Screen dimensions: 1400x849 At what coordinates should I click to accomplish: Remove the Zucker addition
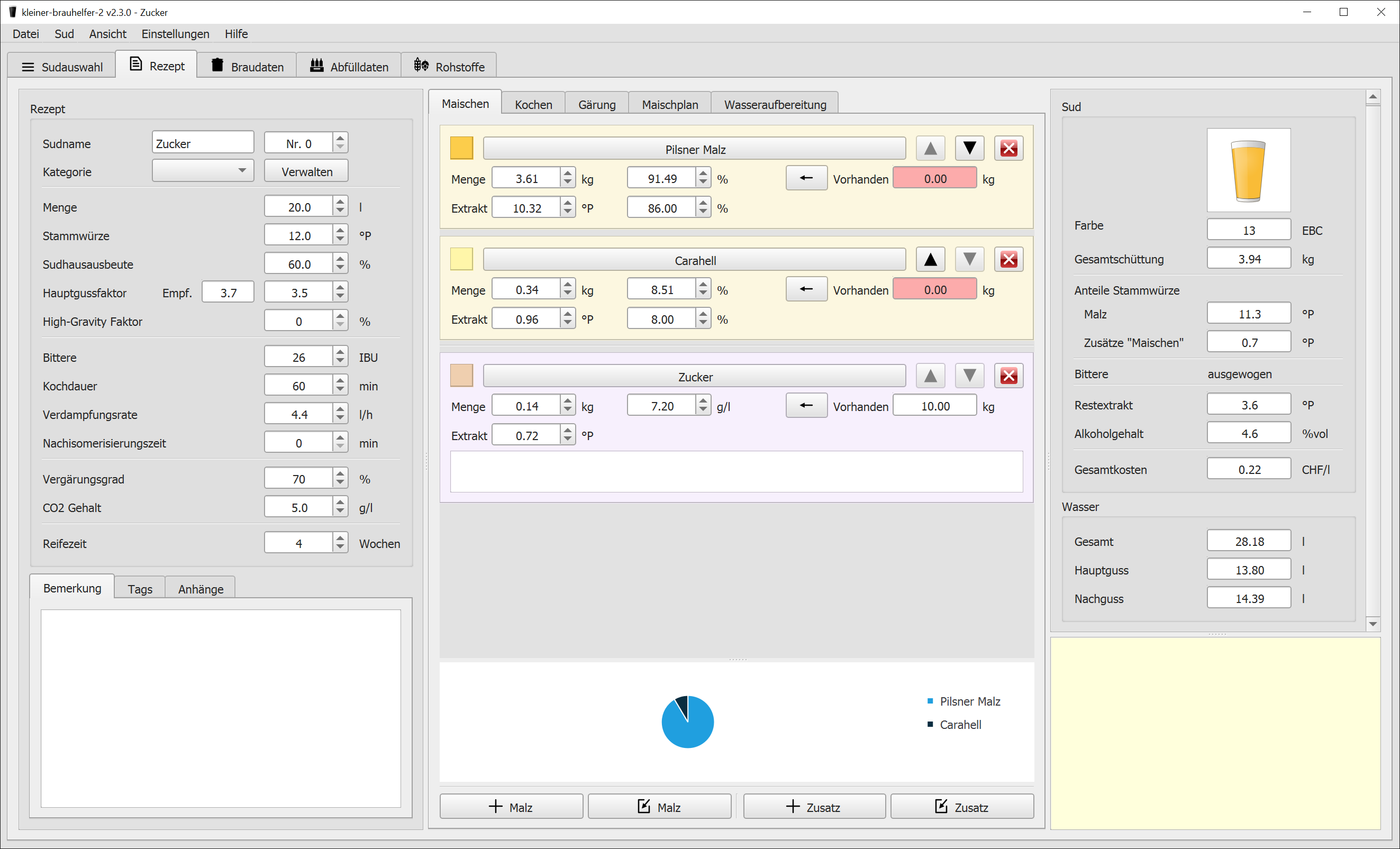coord(1008,376)
